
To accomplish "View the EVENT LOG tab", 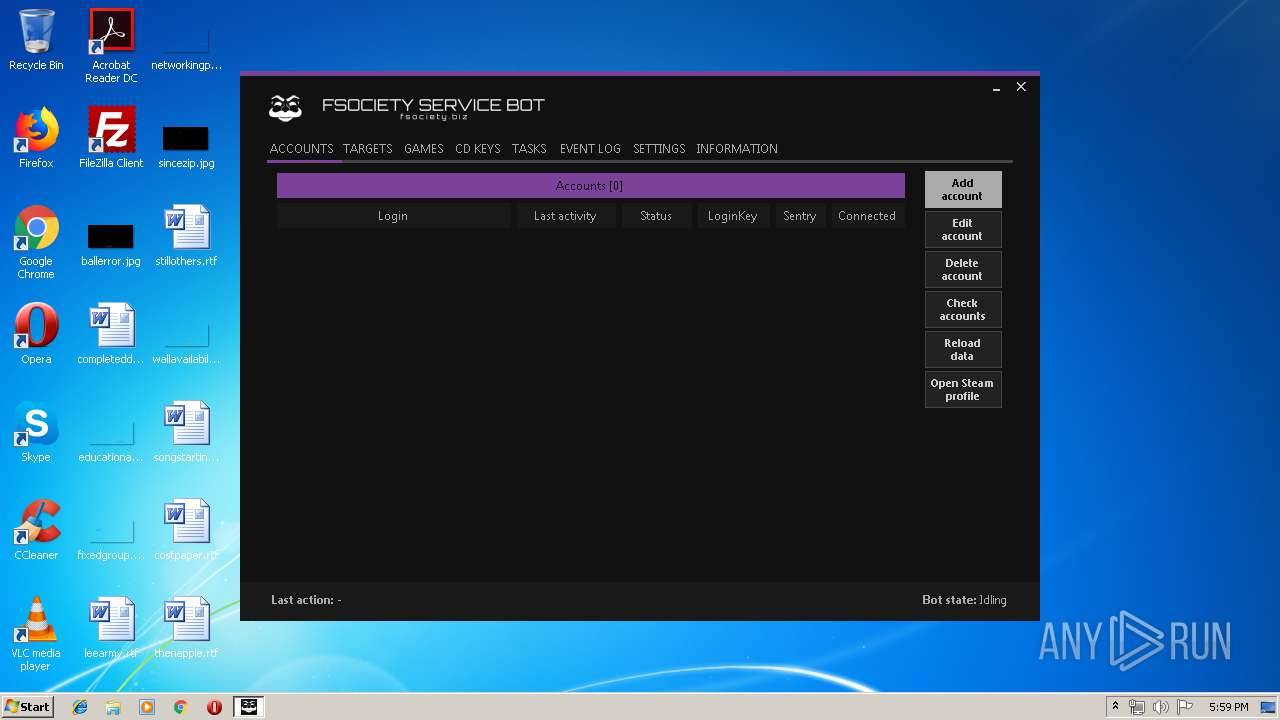I will click(590, 149).
